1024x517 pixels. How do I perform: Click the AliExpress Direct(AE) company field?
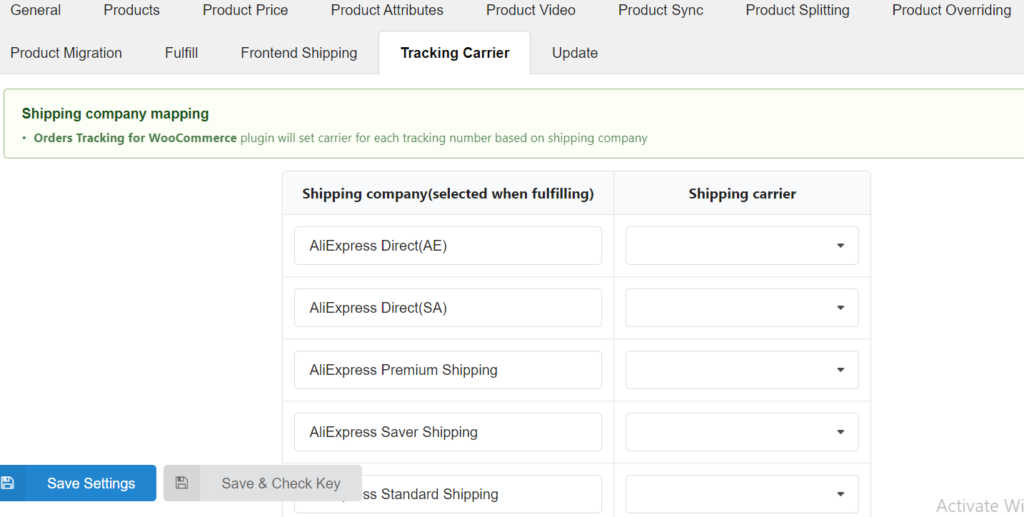[x=447, y=245]
